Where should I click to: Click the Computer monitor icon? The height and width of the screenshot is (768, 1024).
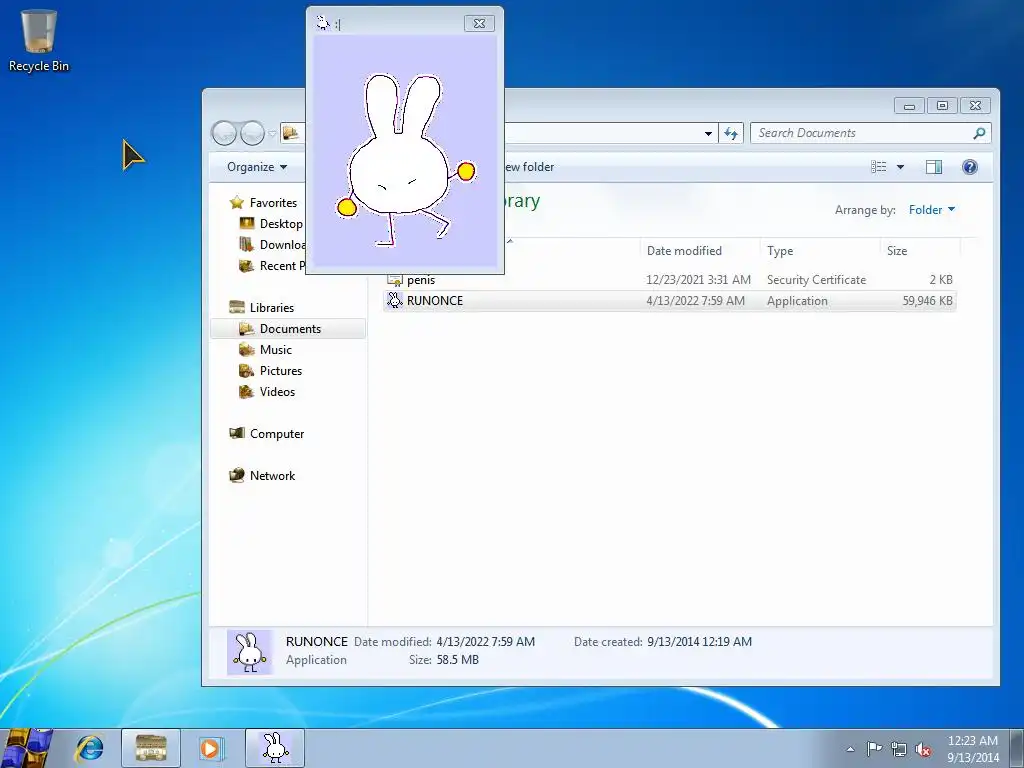[236, 433]
